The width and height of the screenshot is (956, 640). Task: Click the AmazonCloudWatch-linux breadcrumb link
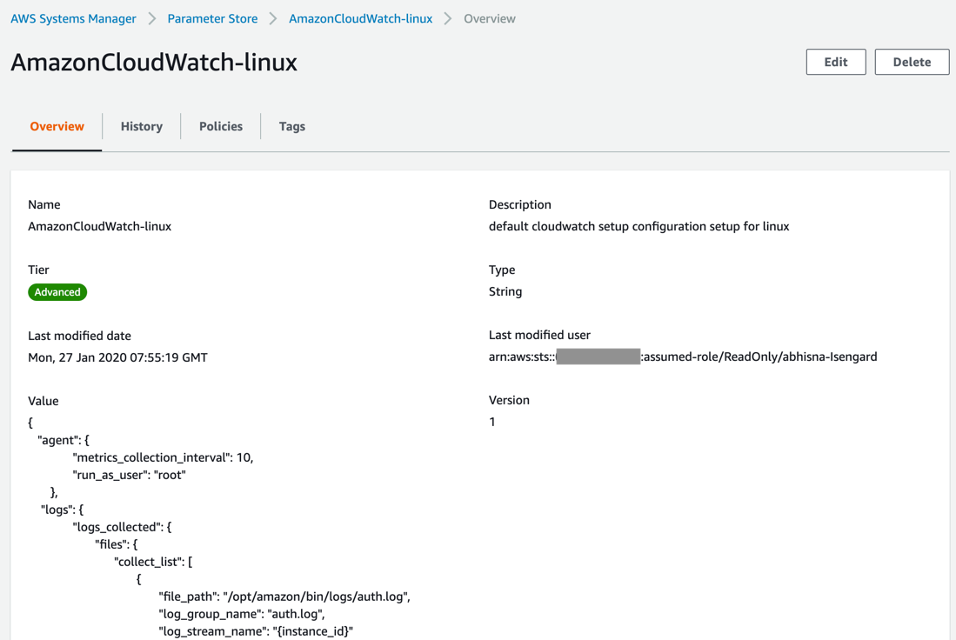coord(360,18)
